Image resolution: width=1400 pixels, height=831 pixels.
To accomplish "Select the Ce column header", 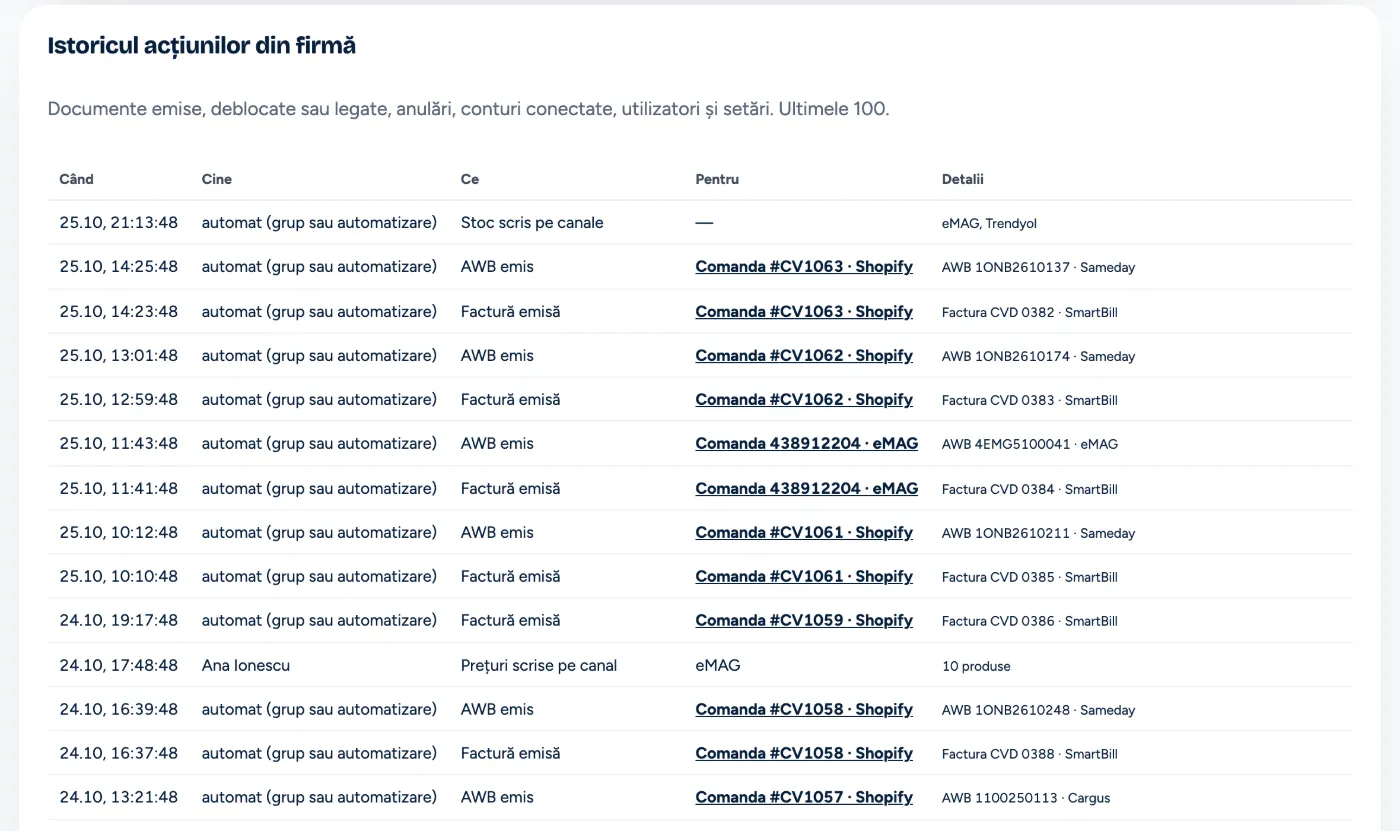I will pyautogui.click(x=470, y=179).
